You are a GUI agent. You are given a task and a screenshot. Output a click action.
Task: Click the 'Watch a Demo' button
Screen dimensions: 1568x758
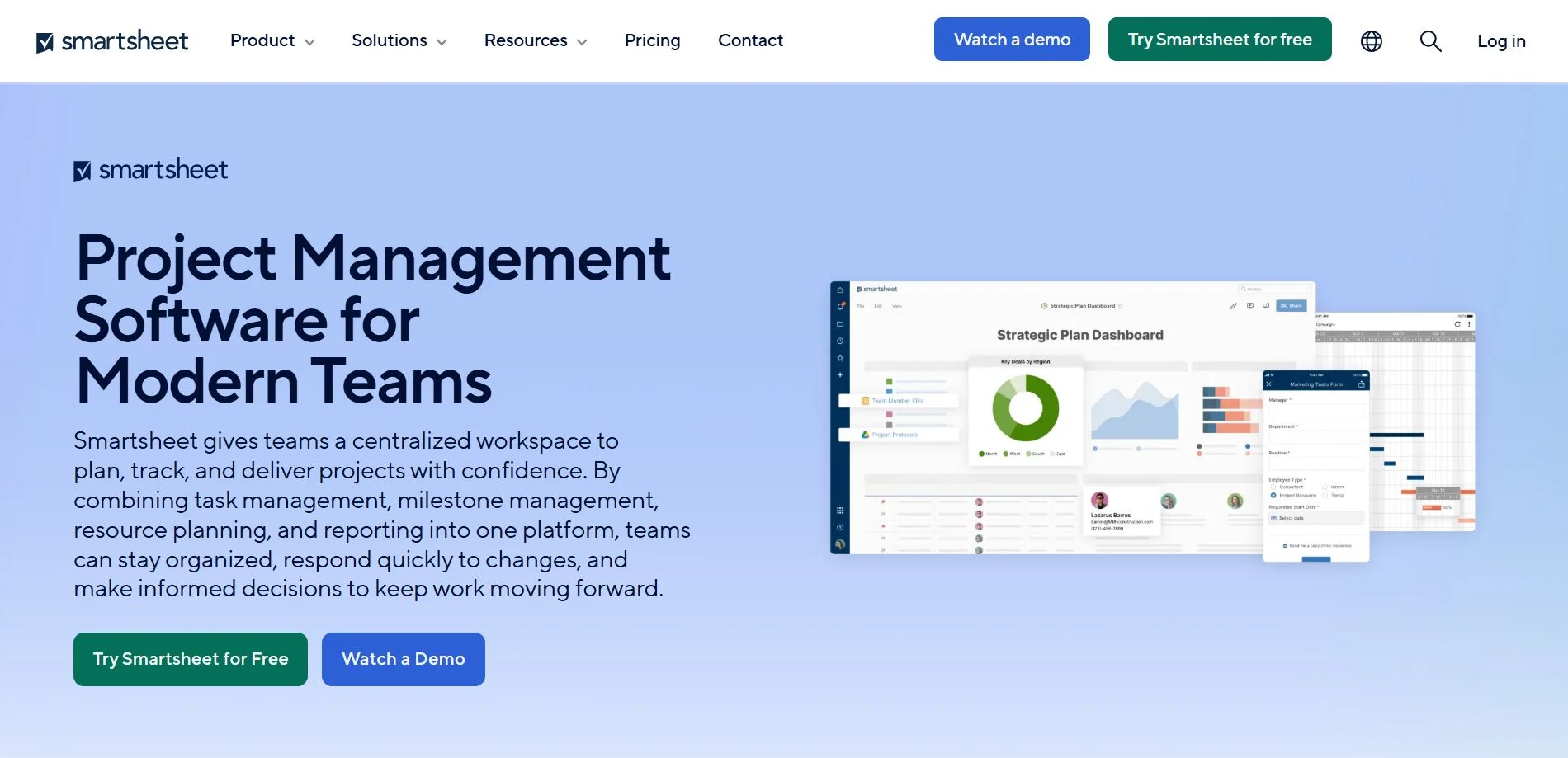(403, 658)
